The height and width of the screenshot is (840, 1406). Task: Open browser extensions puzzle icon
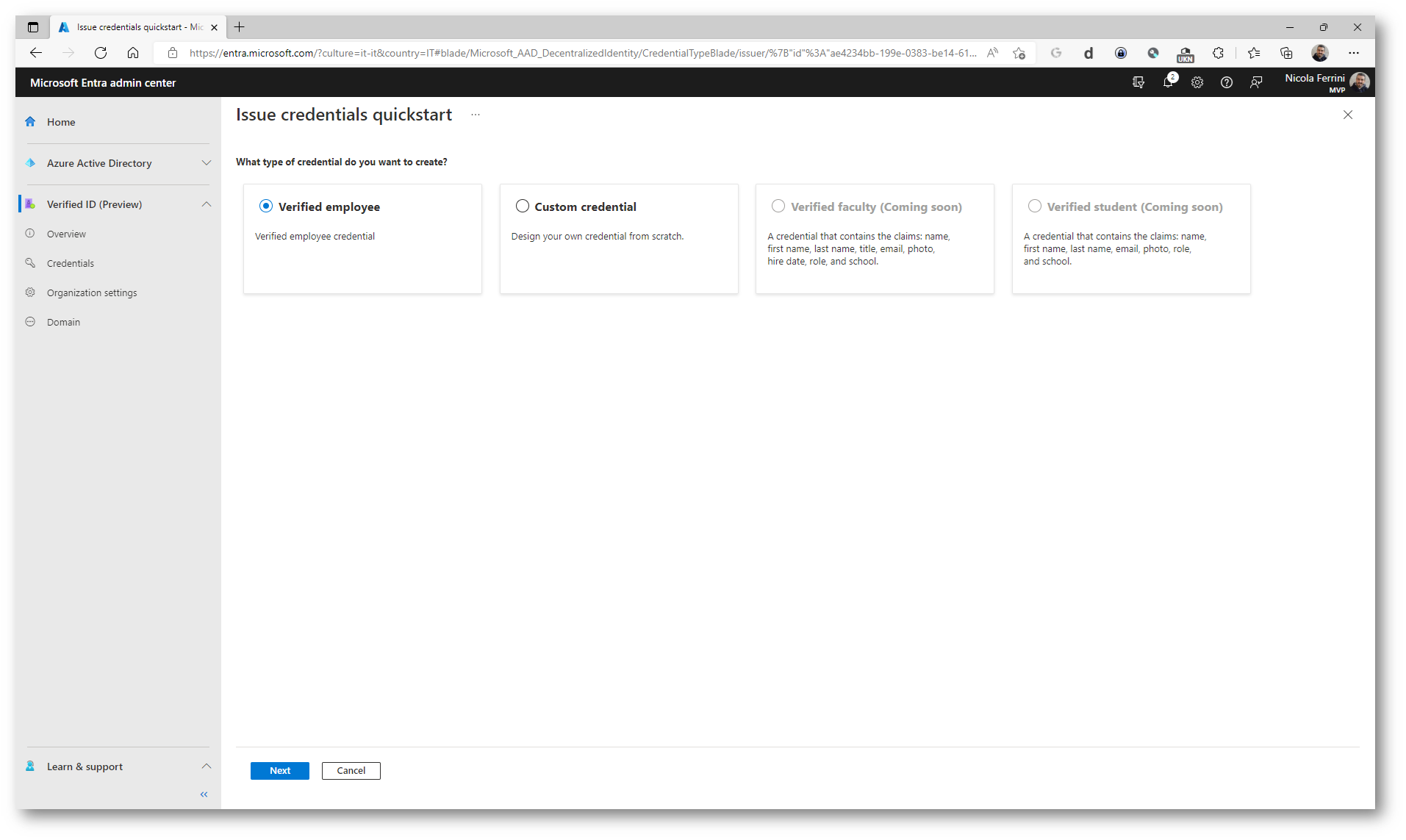click(x=1218, y=53)
